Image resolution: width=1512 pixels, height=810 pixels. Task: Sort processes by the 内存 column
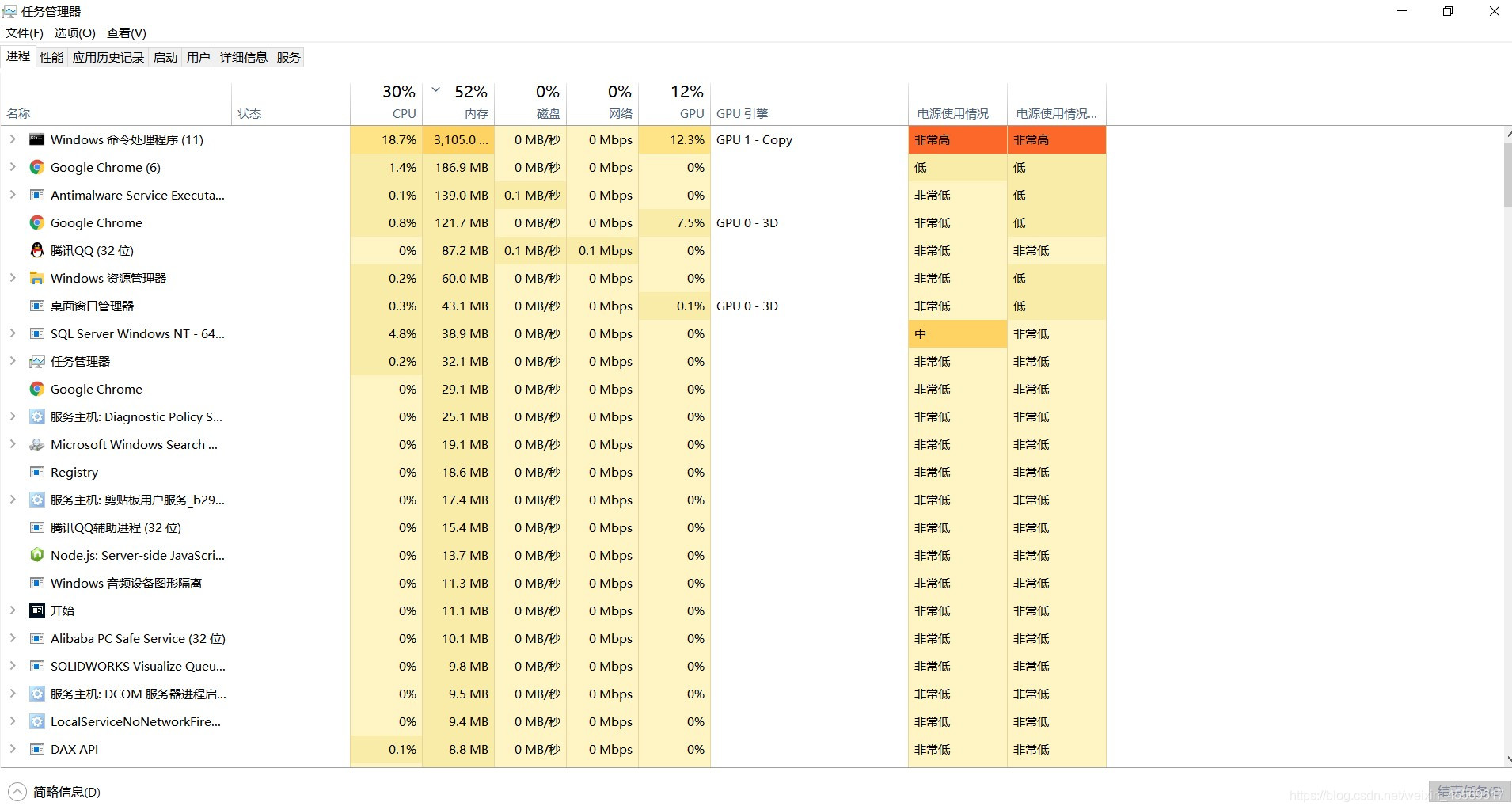coord(467,104)
